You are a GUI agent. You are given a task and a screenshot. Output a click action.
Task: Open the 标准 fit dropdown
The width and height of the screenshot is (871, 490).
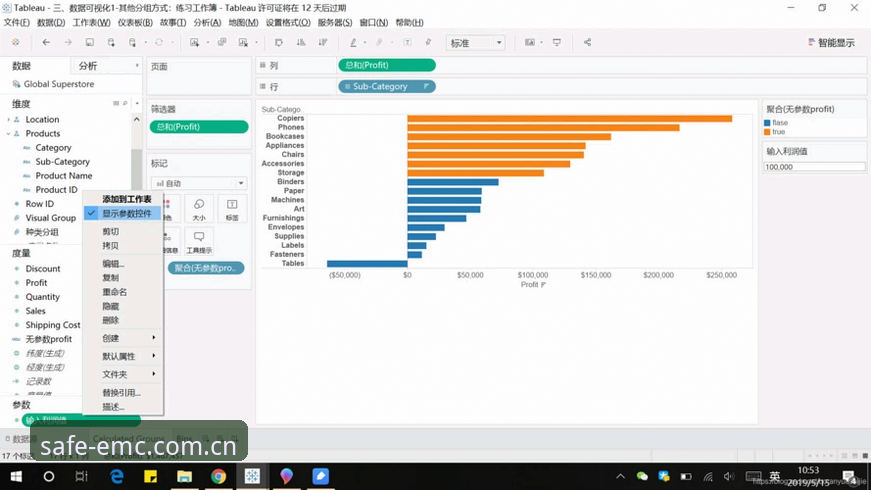pos(475,43)
